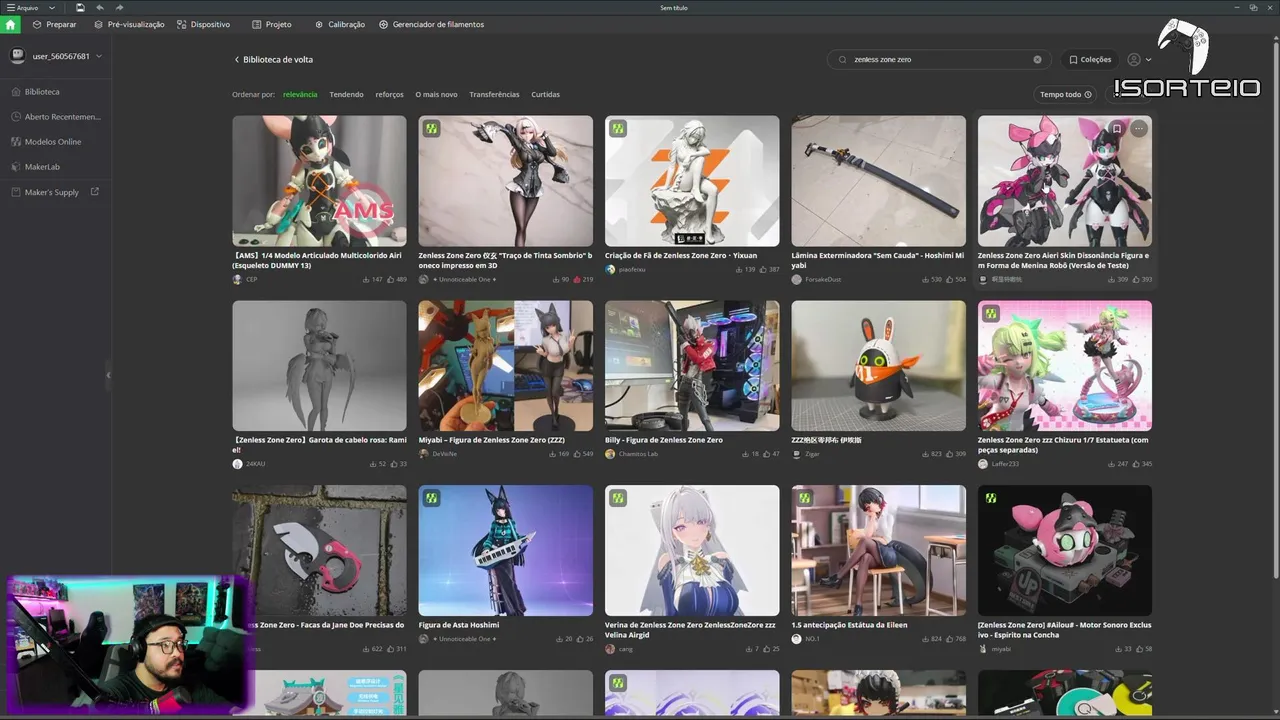Image resolution: width=1280 pixels, height=720 pixels.
Task: Click download icon on Yixuan model card
Action: (x=741, y=270)
